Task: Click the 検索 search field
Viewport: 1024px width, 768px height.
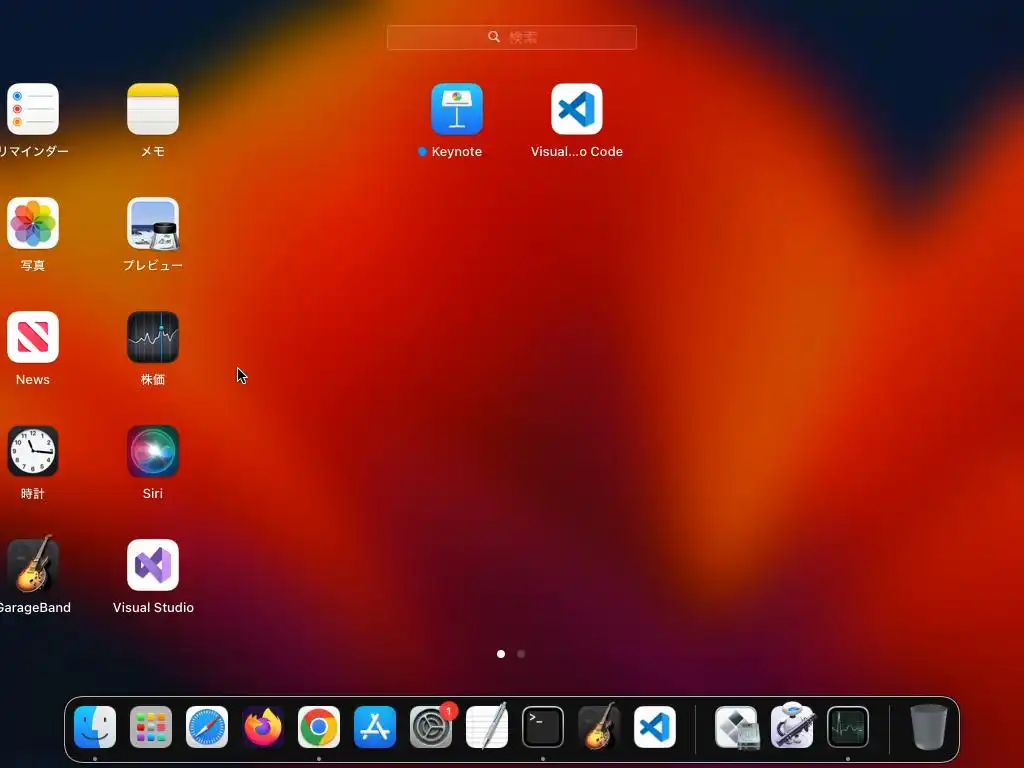Action: 511,37
